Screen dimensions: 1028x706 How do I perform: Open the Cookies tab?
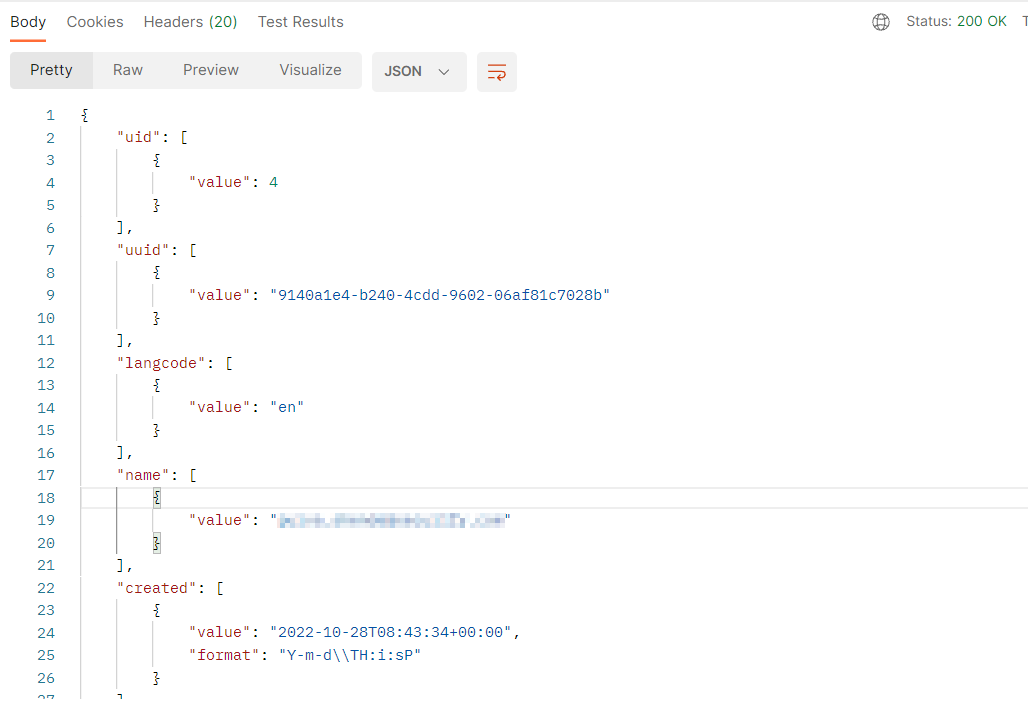tap(95, 22)
